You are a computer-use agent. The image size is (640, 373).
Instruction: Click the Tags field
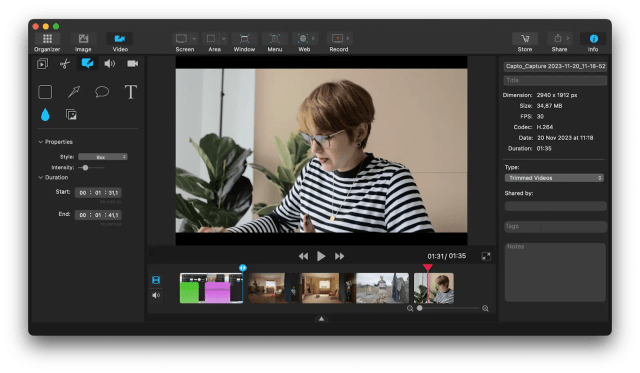pyautogui.click(x=556, y=226)
